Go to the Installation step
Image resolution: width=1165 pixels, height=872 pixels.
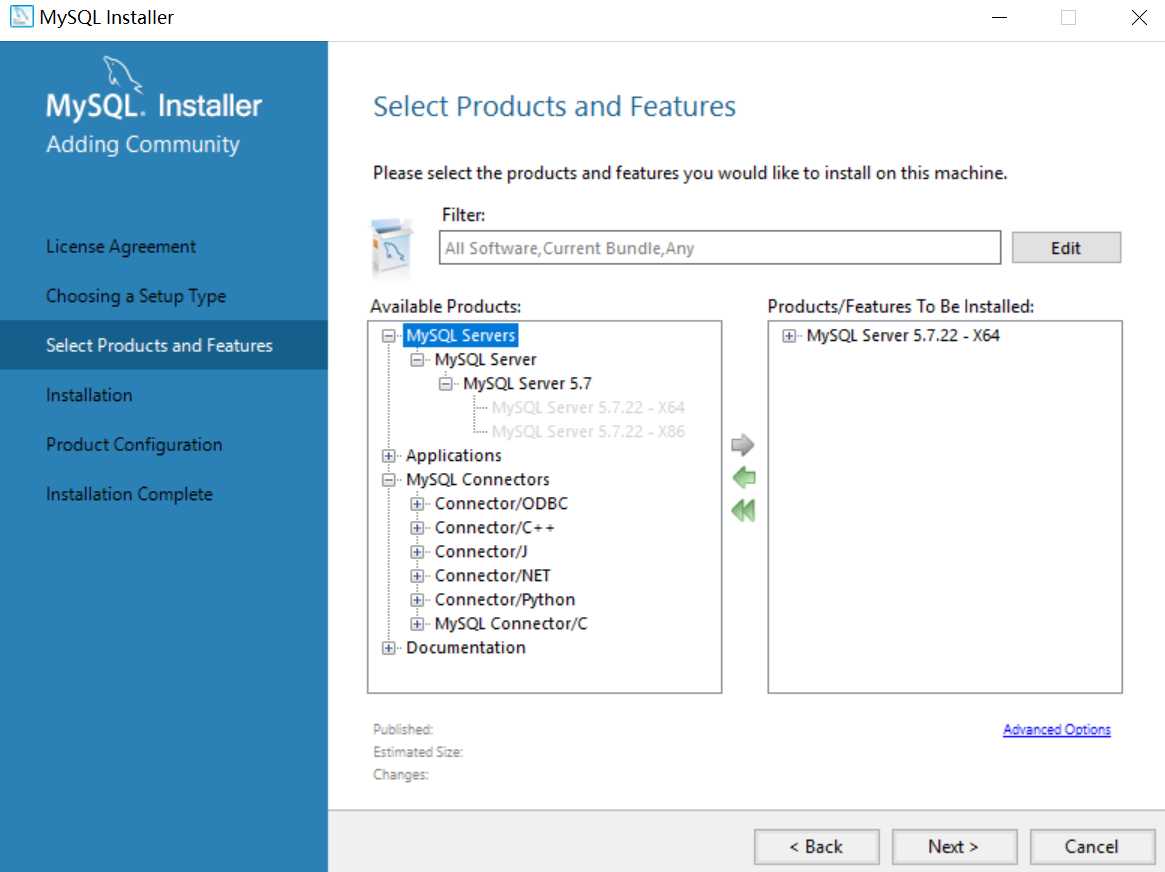pyautogui.click(x=89, y=395)
